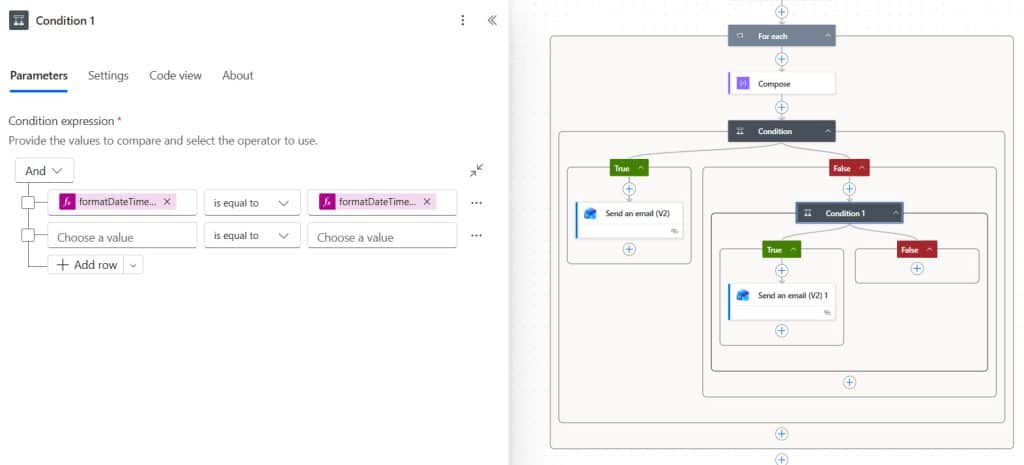
Task: Collapse the Condition 1 False branch
Action: pos(929,250)
